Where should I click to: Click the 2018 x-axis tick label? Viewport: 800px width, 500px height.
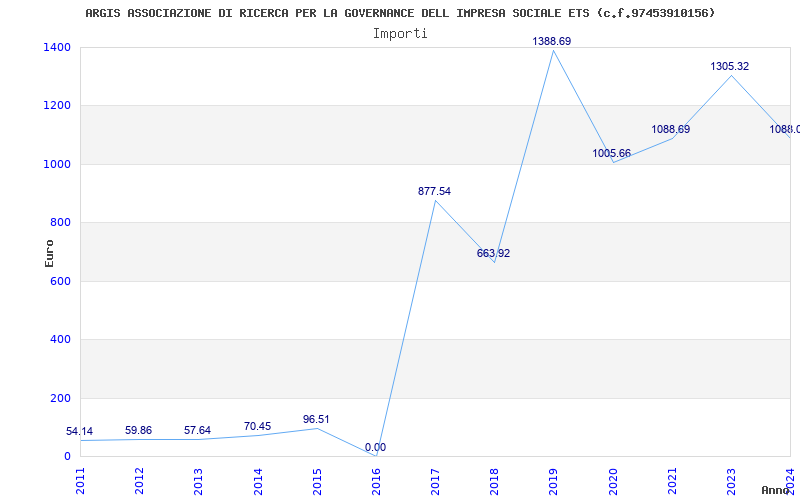(x=494, y=481)
